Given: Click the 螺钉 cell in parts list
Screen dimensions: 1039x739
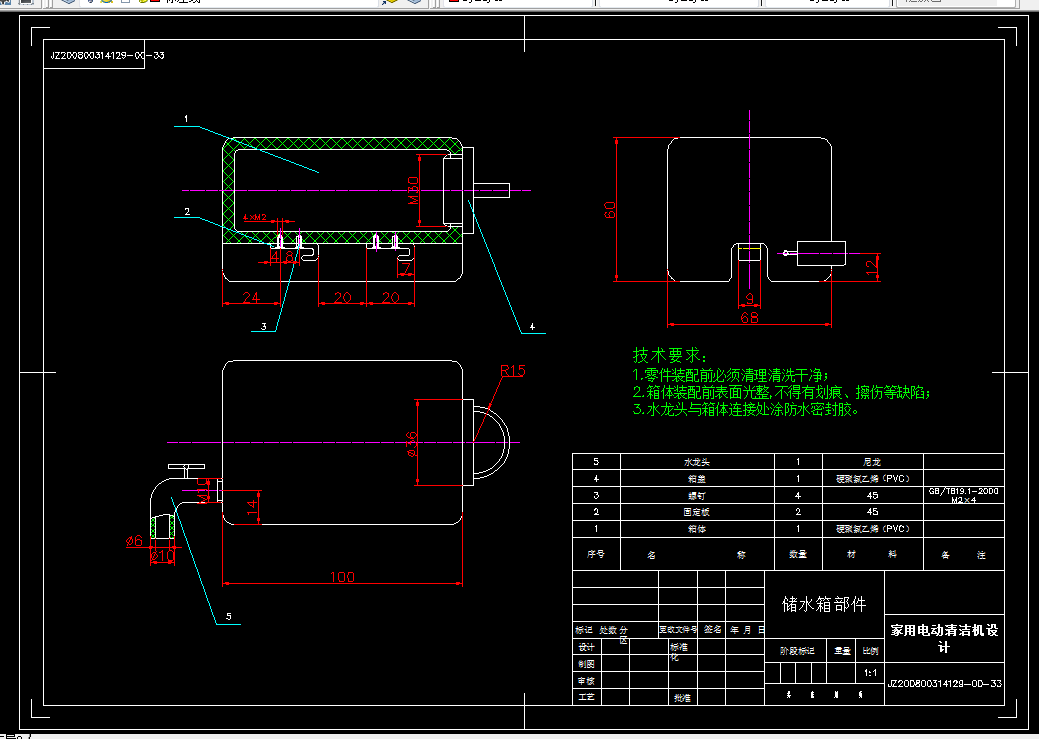Looking at the screenshot, I should [x=697, y=495].
